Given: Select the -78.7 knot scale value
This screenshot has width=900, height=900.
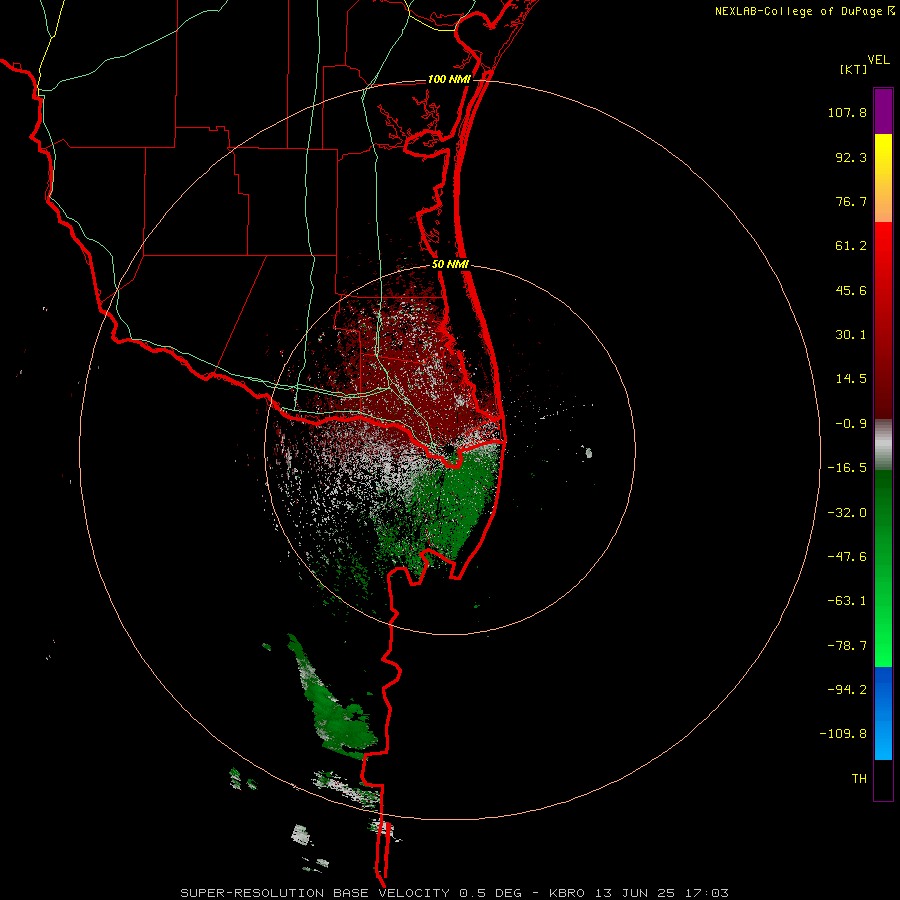Looking at the screenshot, I should 847,646.
